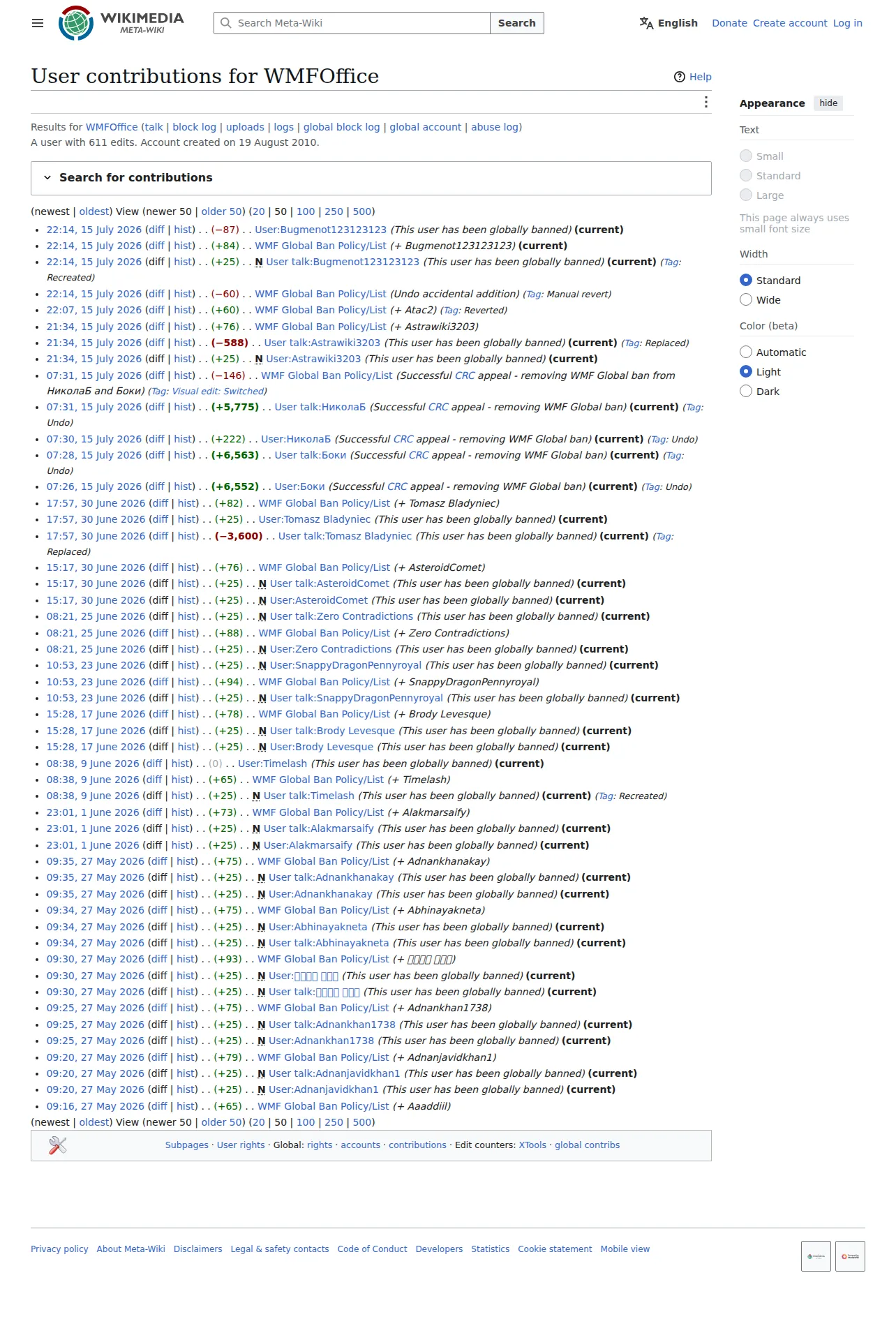Choose the Dark color radio button
This screenshot has width=896, height=1333.
point(746,392)
